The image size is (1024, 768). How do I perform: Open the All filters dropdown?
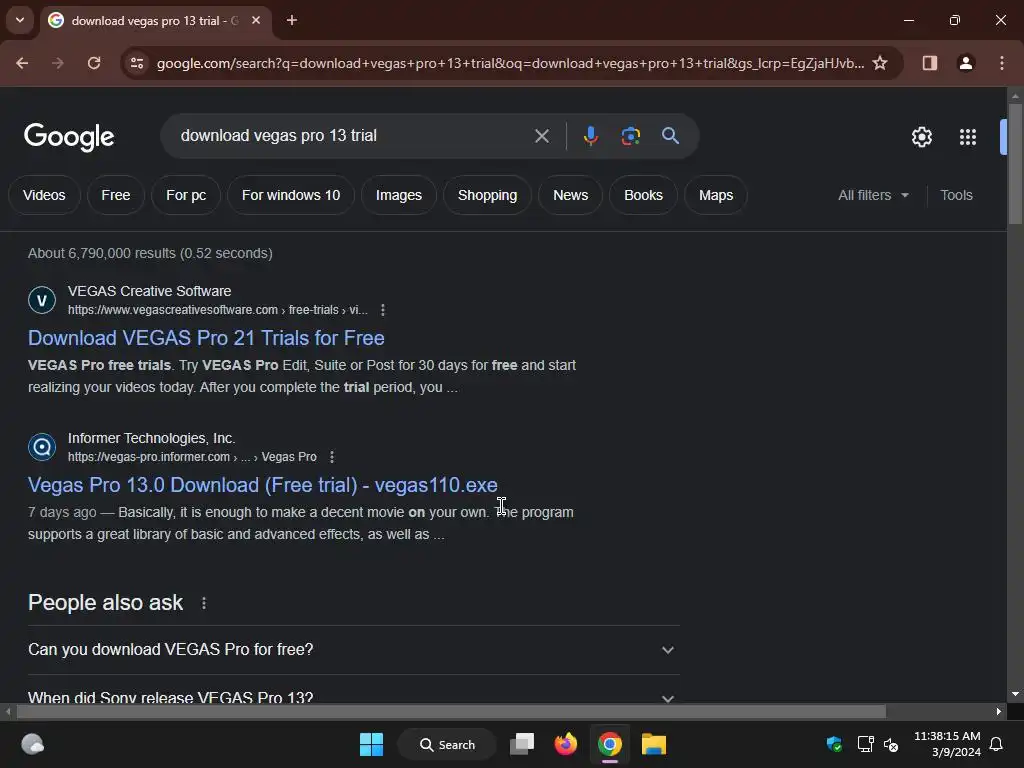coord(873,195)
